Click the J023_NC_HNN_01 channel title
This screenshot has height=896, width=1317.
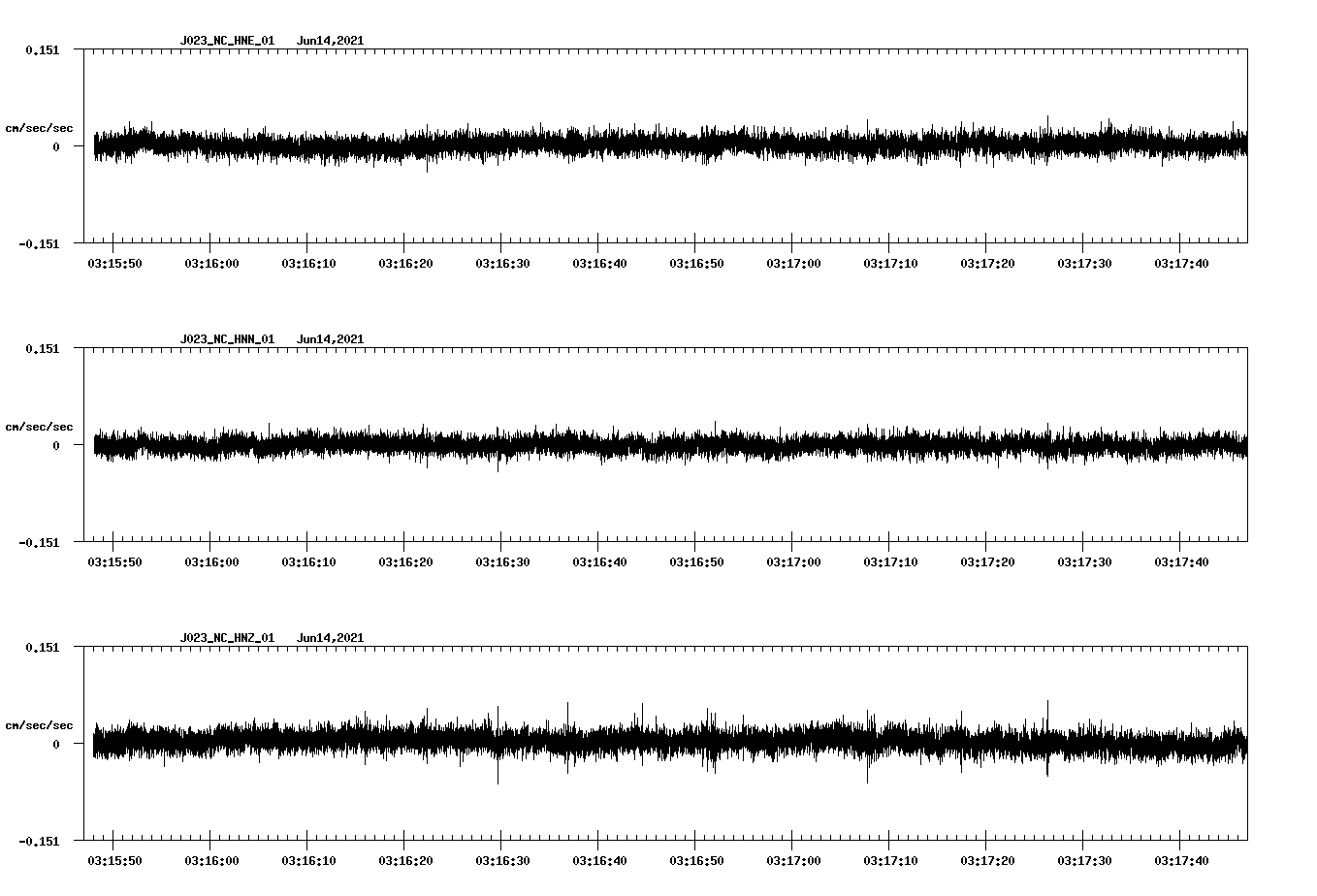pyautogui.click(x=227, y=339)
